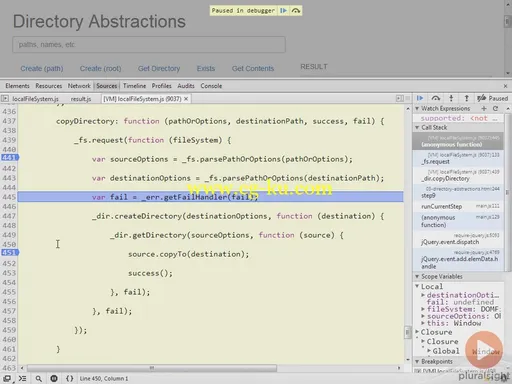Step into next function call
Screen dimensions: 512x384
[451, 98]
